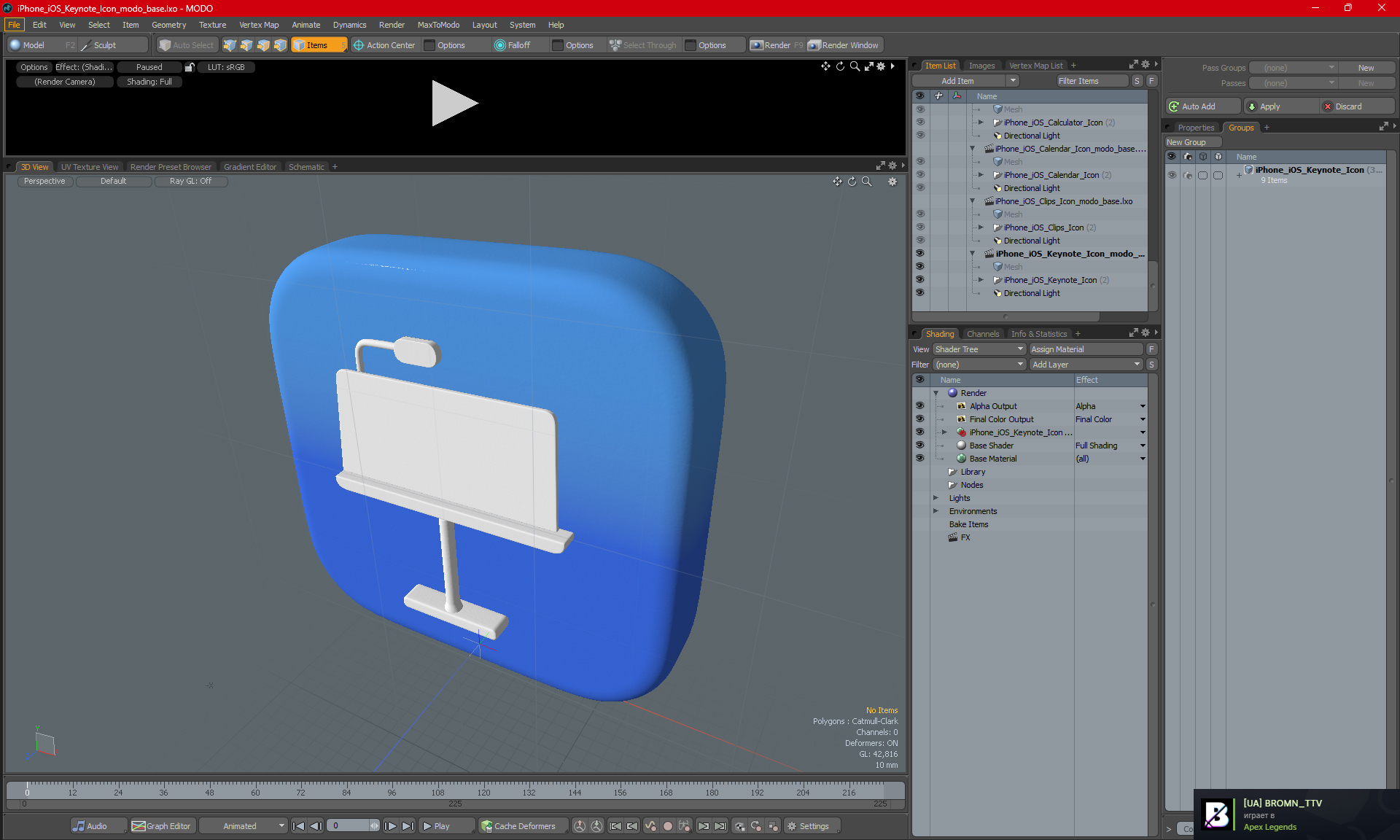Toggle visibility of Base Material layer
Screen dimensions: 1400x840
coord(920,459)
